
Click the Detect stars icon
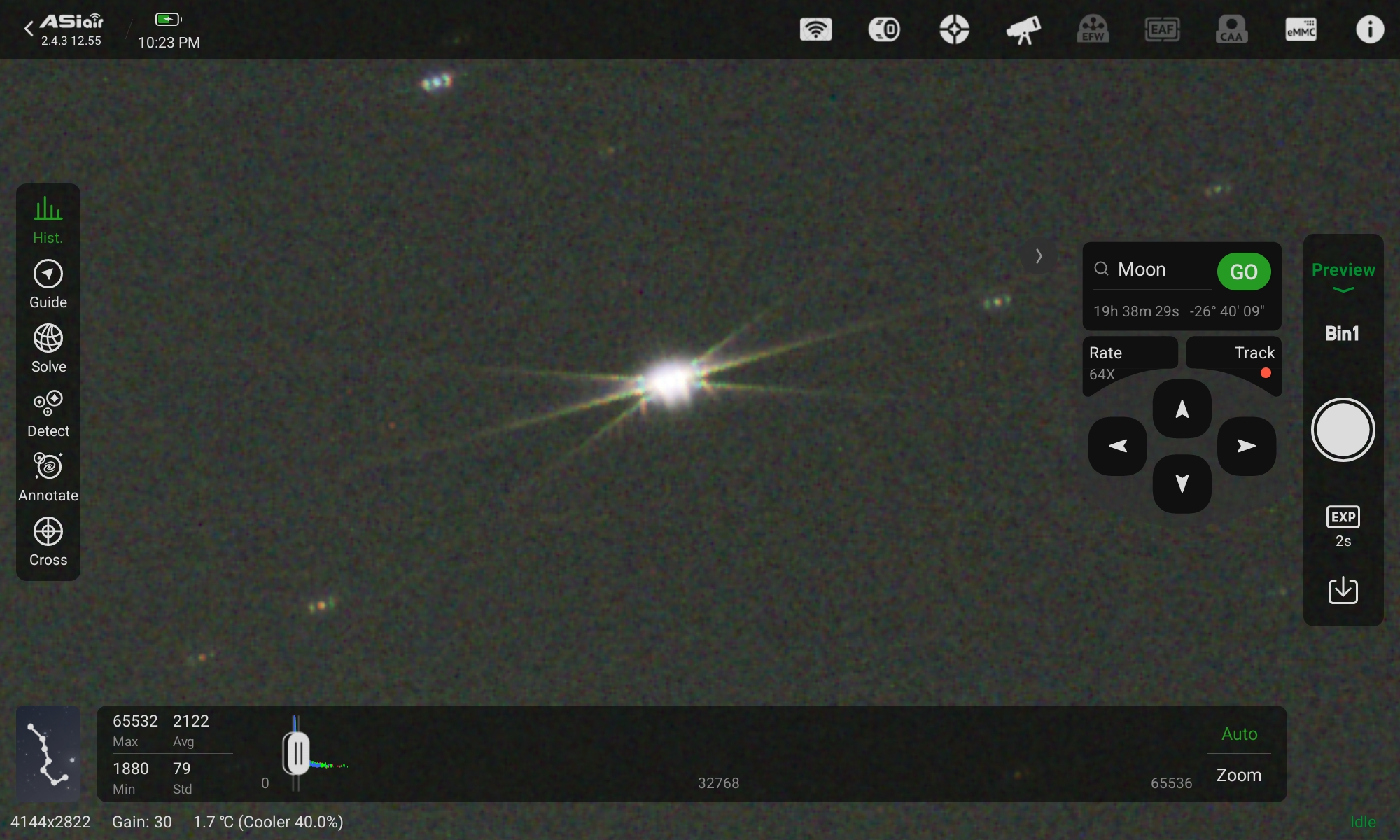pyautogui.click(x=48, y=412)
